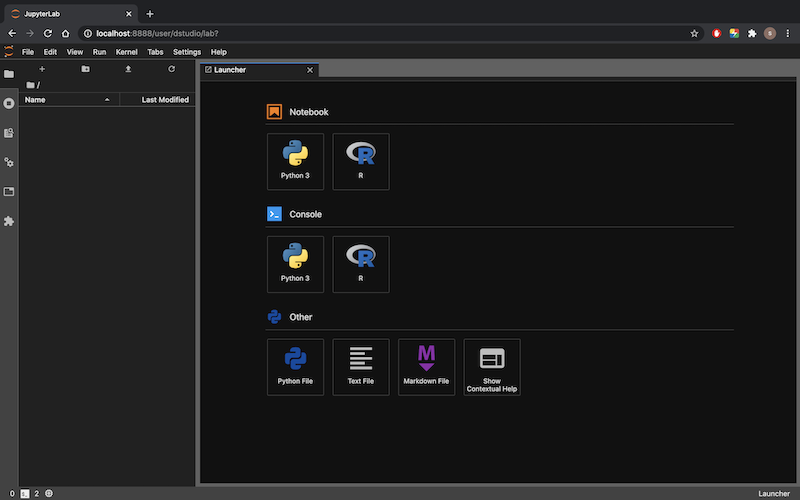800x500 pixels.
Task: Click the red browser extension icon
Action: [716, 33]
